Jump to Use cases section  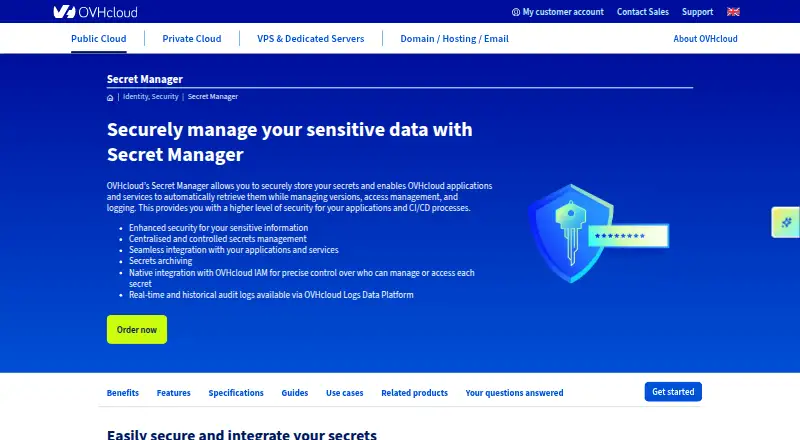click(344, 393)
